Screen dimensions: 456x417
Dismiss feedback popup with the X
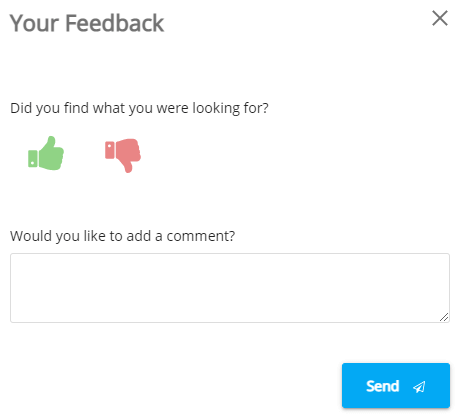440,18
